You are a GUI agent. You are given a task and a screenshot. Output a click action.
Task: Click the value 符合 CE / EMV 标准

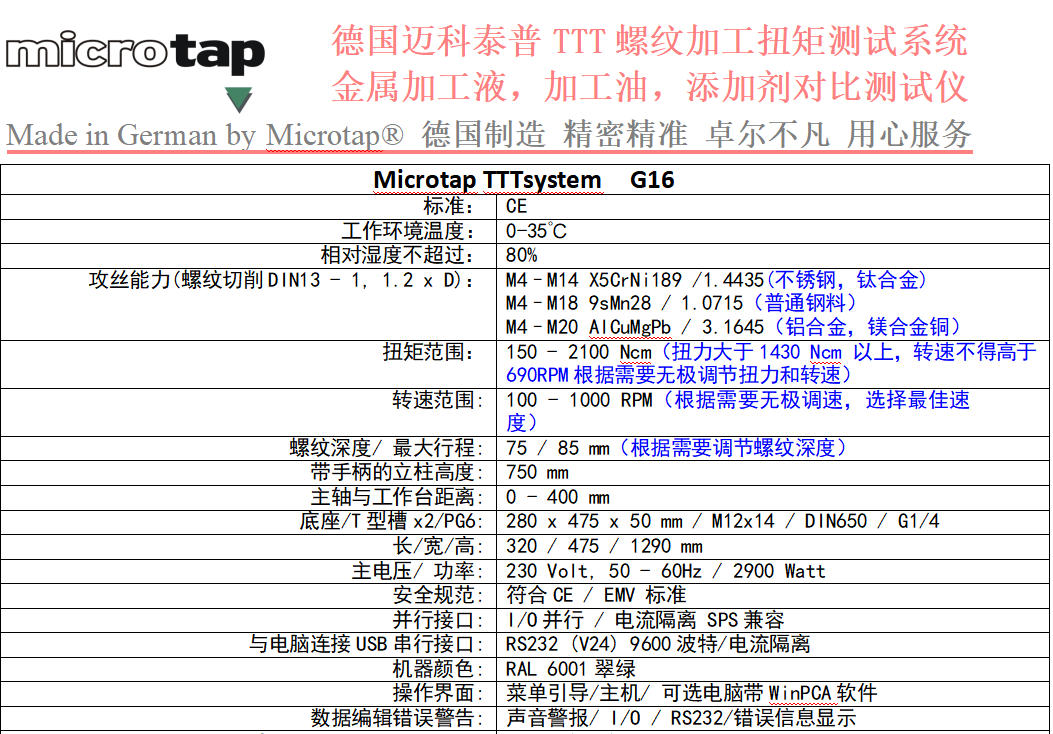(x=596, y=595)
